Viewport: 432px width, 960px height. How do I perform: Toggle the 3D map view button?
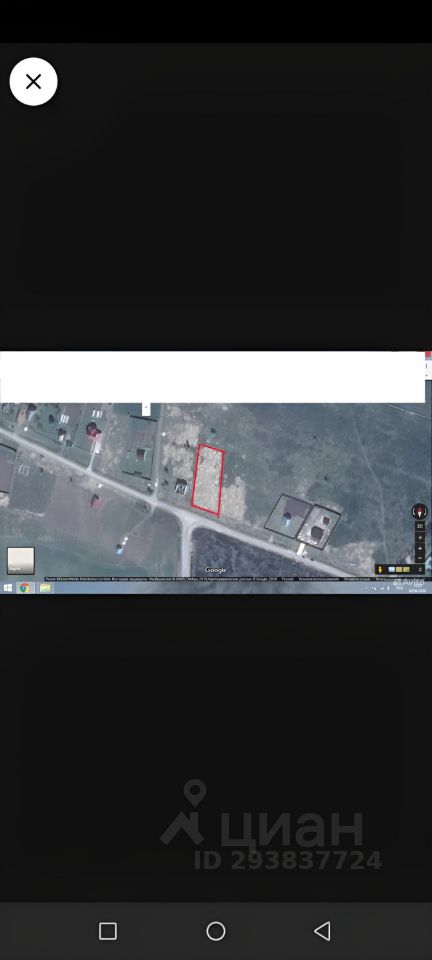420,526
